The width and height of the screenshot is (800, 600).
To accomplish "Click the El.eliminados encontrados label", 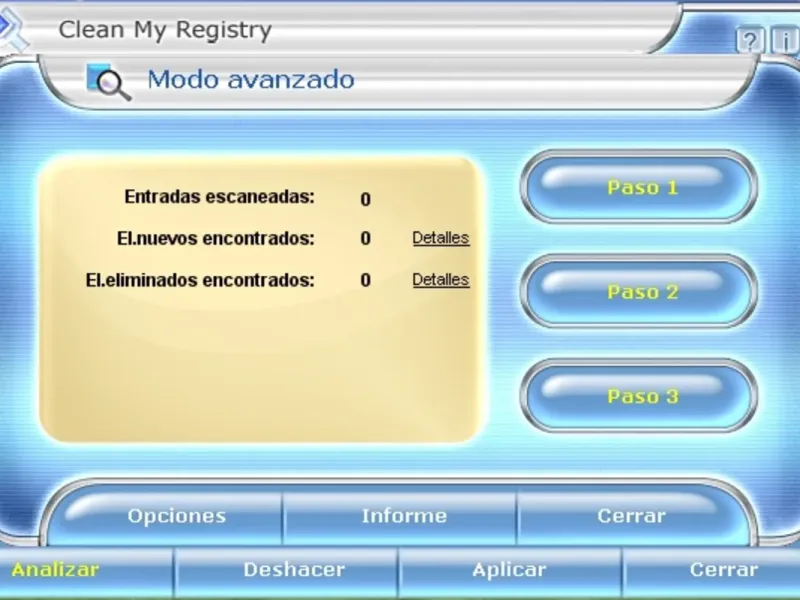I will [x=200, y=280].
